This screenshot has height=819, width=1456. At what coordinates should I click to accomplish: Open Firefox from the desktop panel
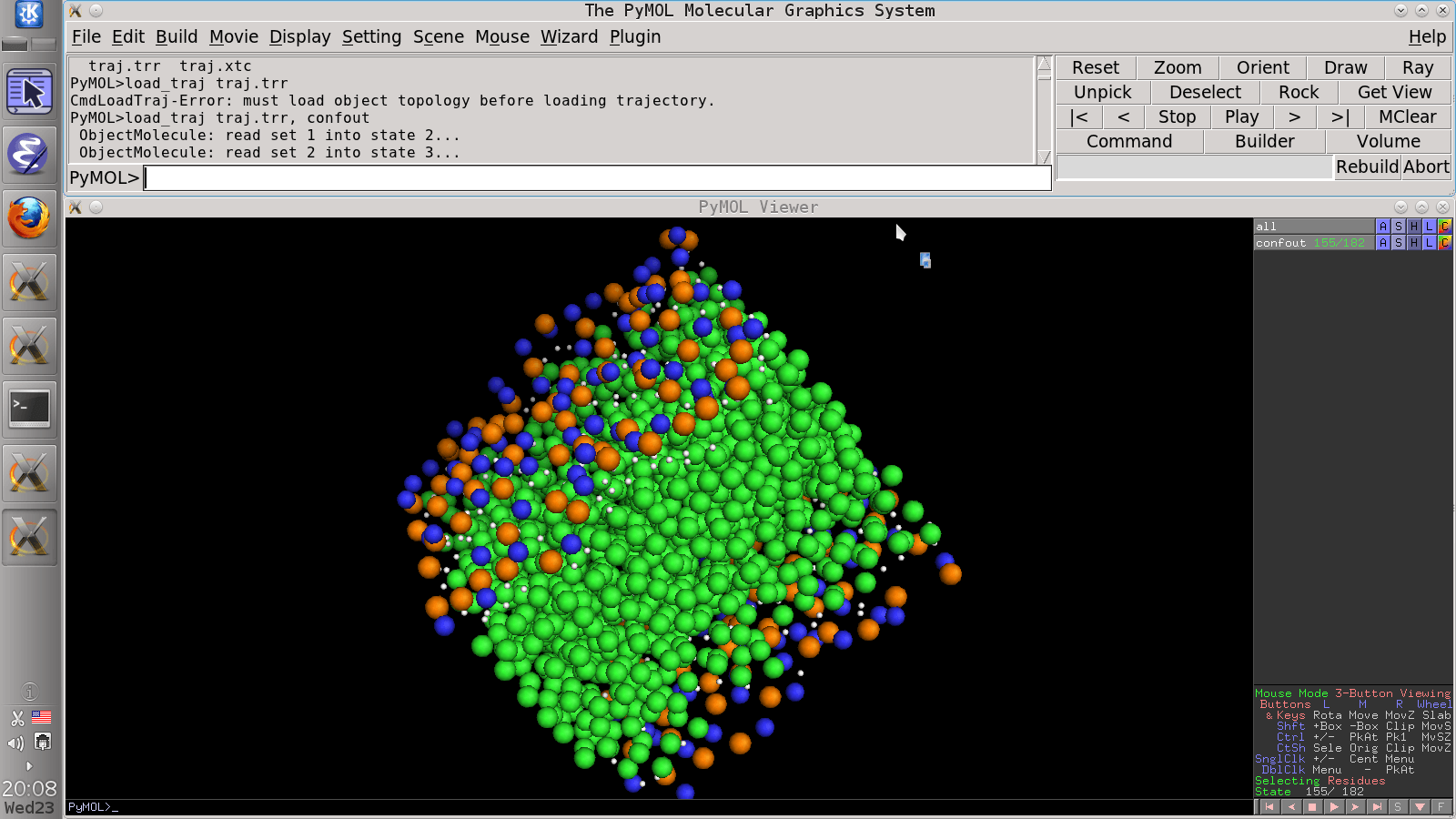click(x=29, y=219)
